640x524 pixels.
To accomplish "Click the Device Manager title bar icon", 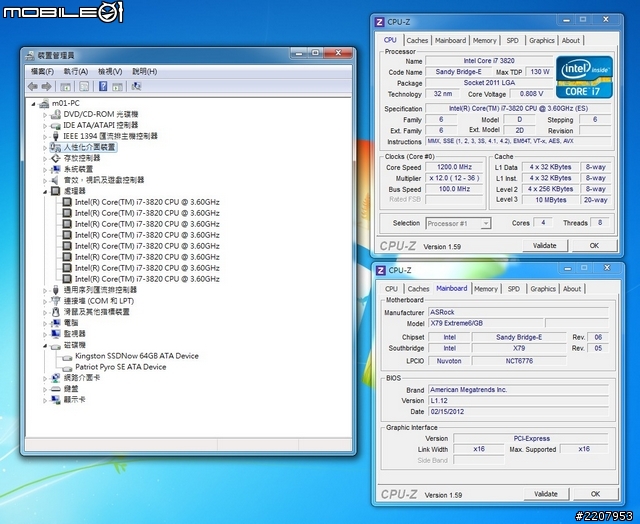I will pos(30,56).
